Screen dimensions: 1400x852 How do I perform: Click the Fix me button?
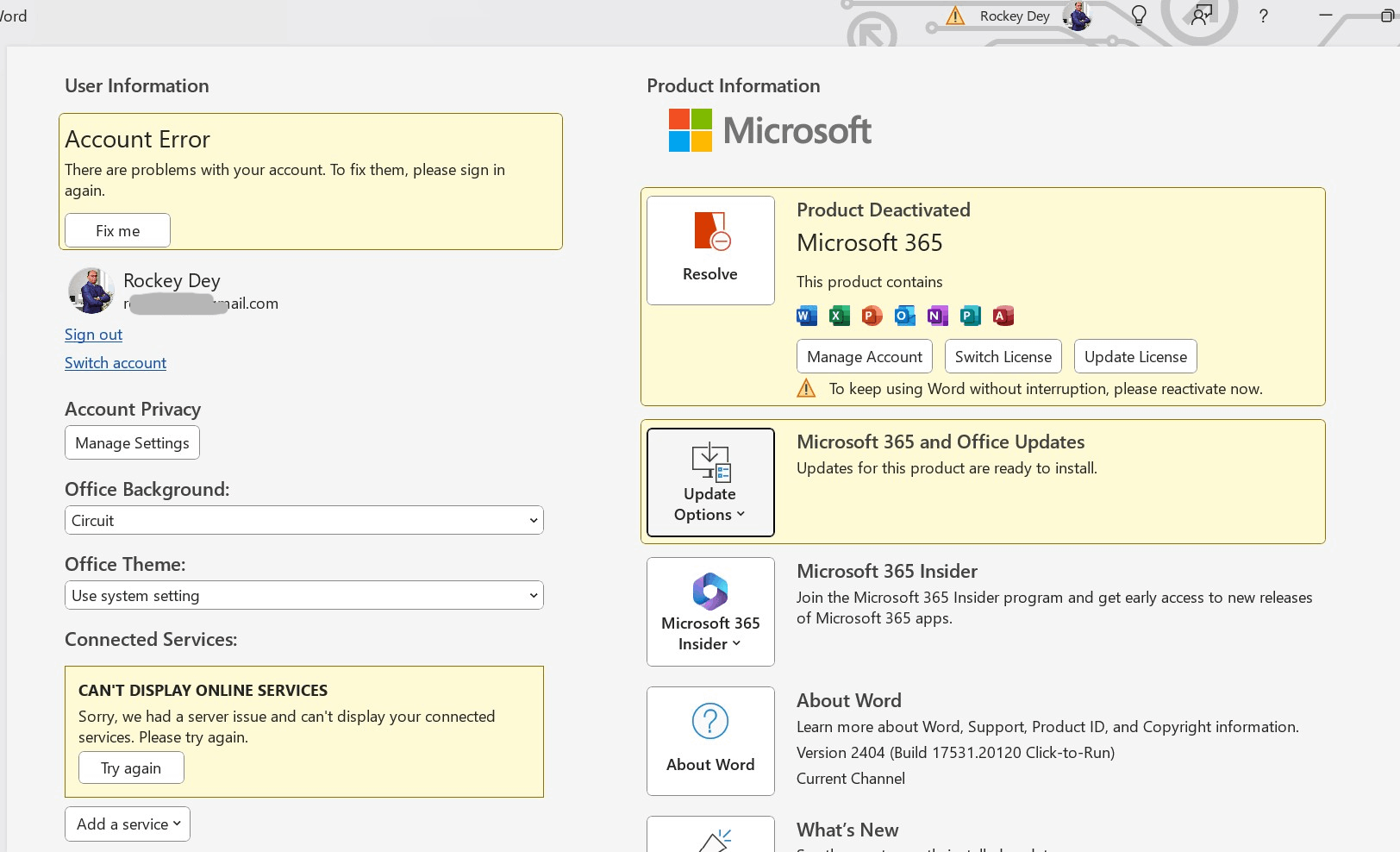coord(118,230)
